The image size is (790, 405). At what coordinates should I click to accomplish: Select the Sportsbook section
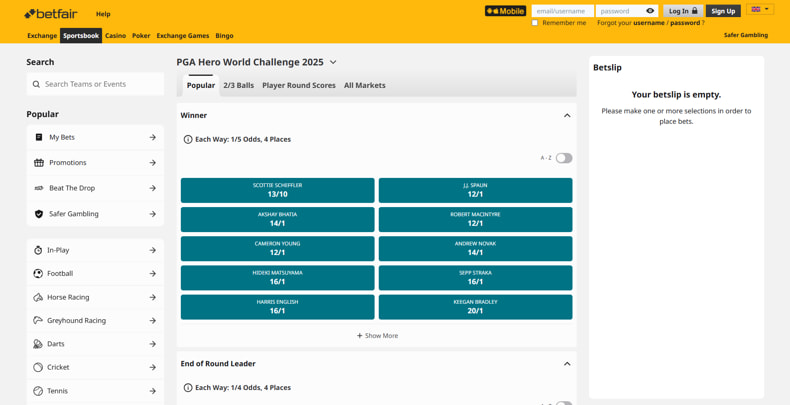pyautogui.click(x=81, y=36)
